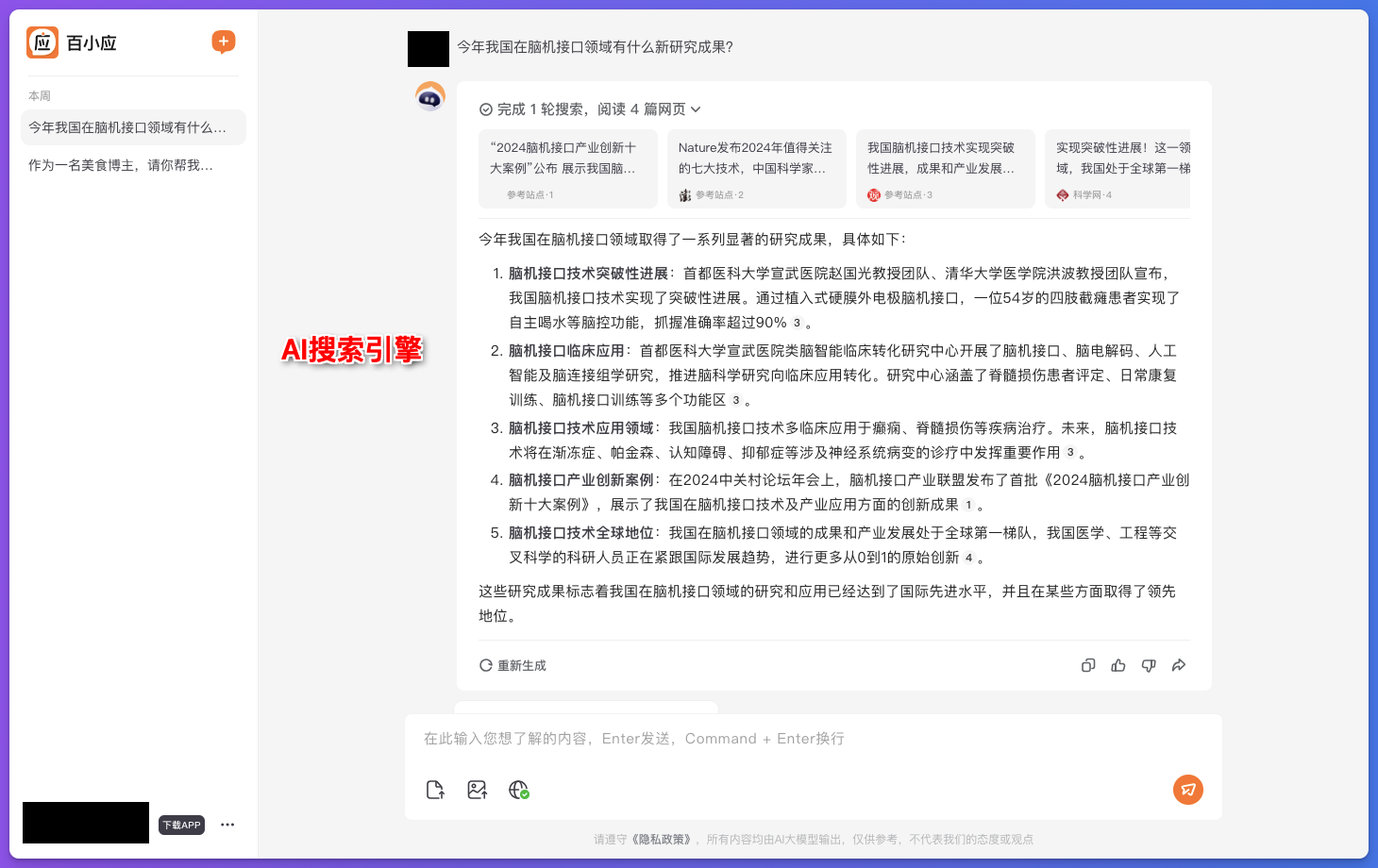
Task: Click citation marker 3 after 脑机接口训练等多个功能区
Action: pos(736,400)
